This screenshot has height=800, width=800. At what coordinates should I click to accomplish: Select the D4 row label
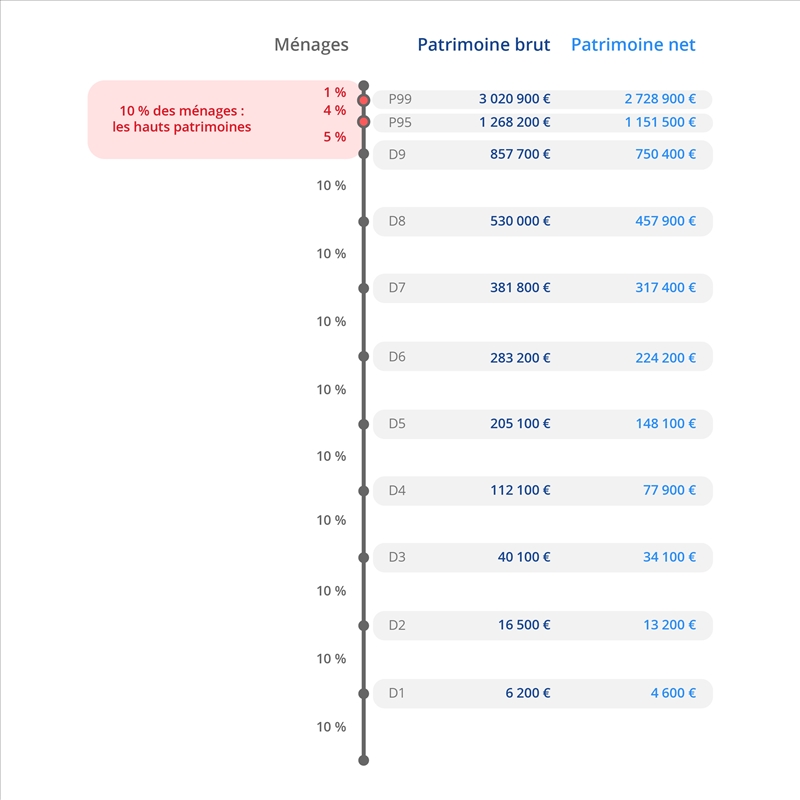pyautogui.click(x=397, y=490)
